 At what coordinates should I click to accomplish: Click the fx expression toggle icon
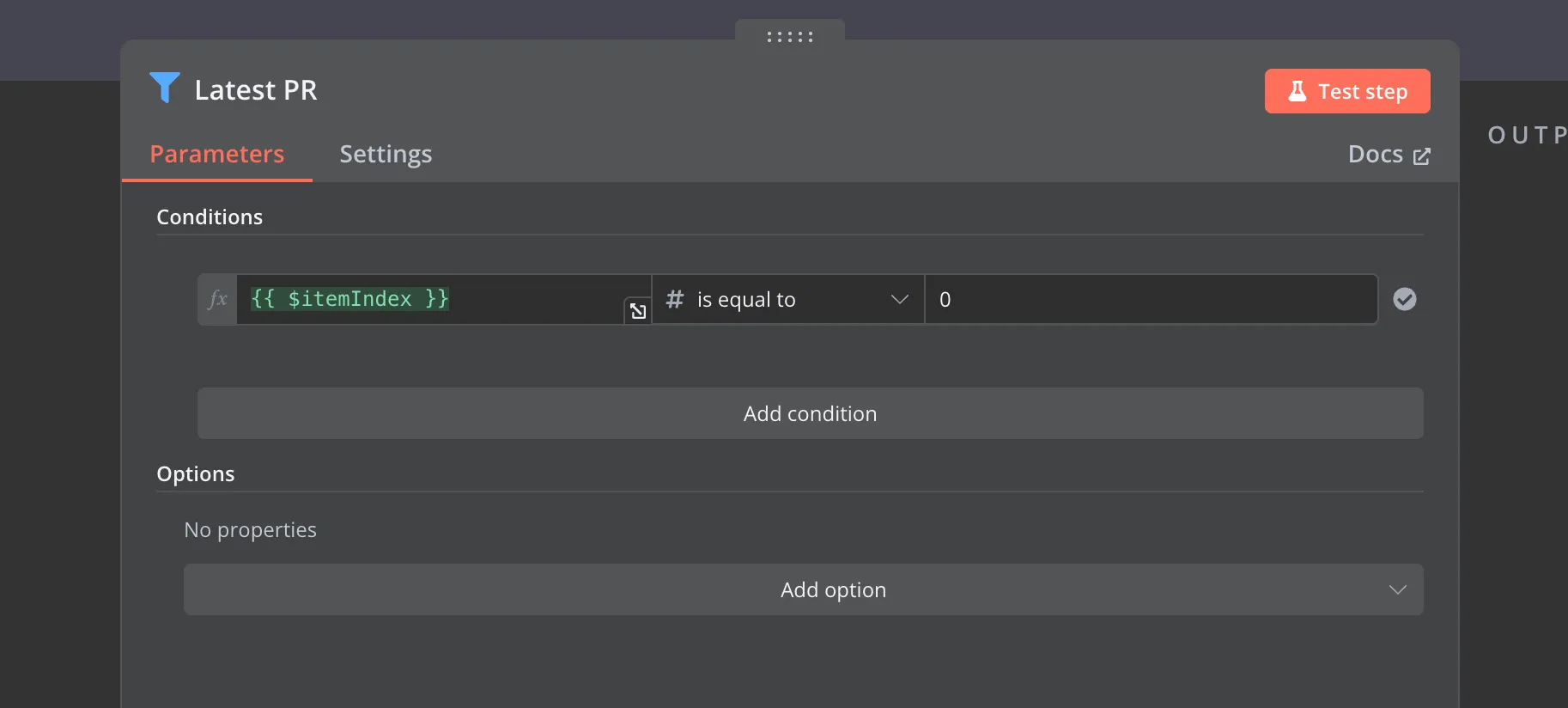click(x=217, y=299)
